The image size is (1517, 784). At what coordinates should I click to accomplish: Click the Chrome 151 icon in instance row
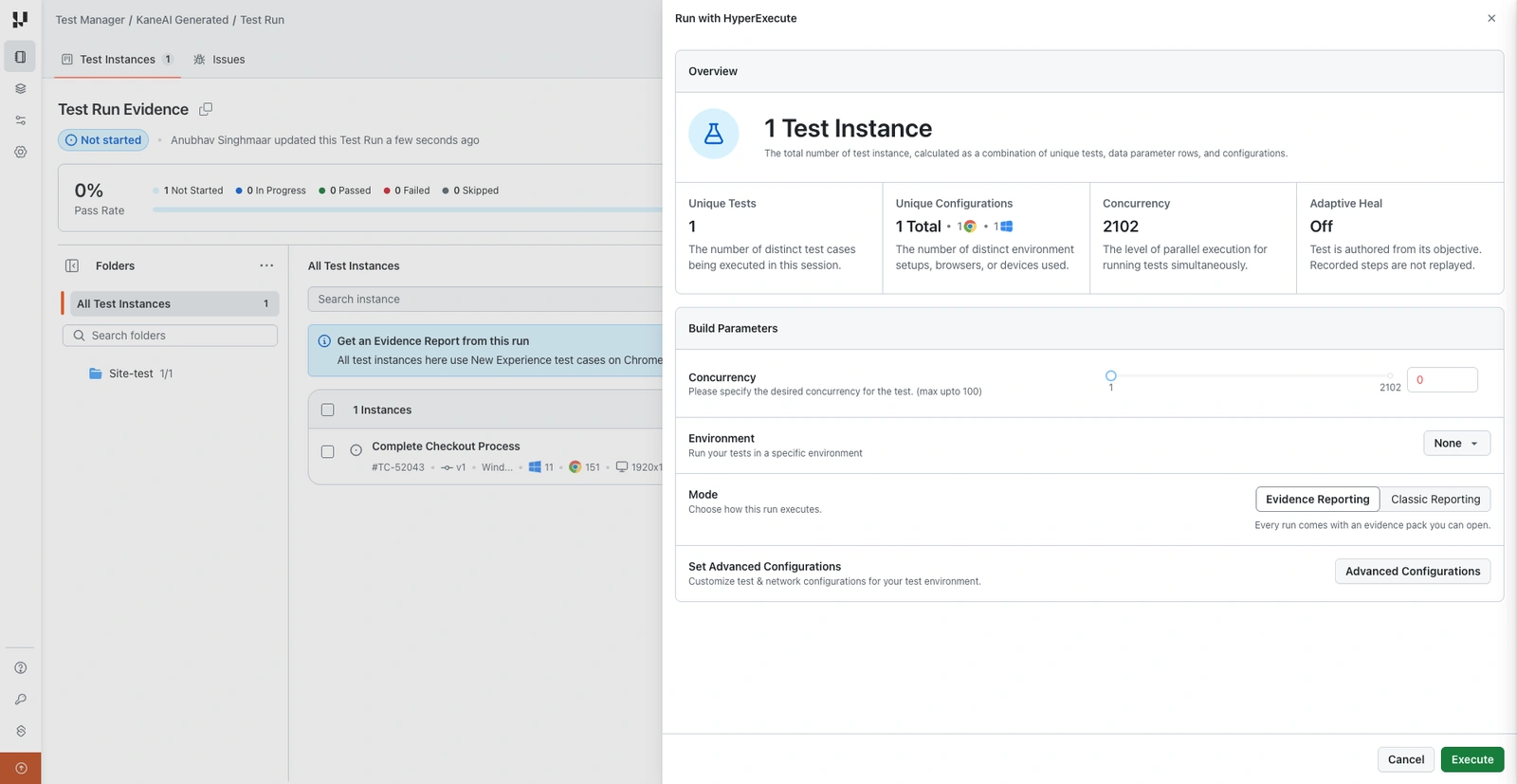575,467
